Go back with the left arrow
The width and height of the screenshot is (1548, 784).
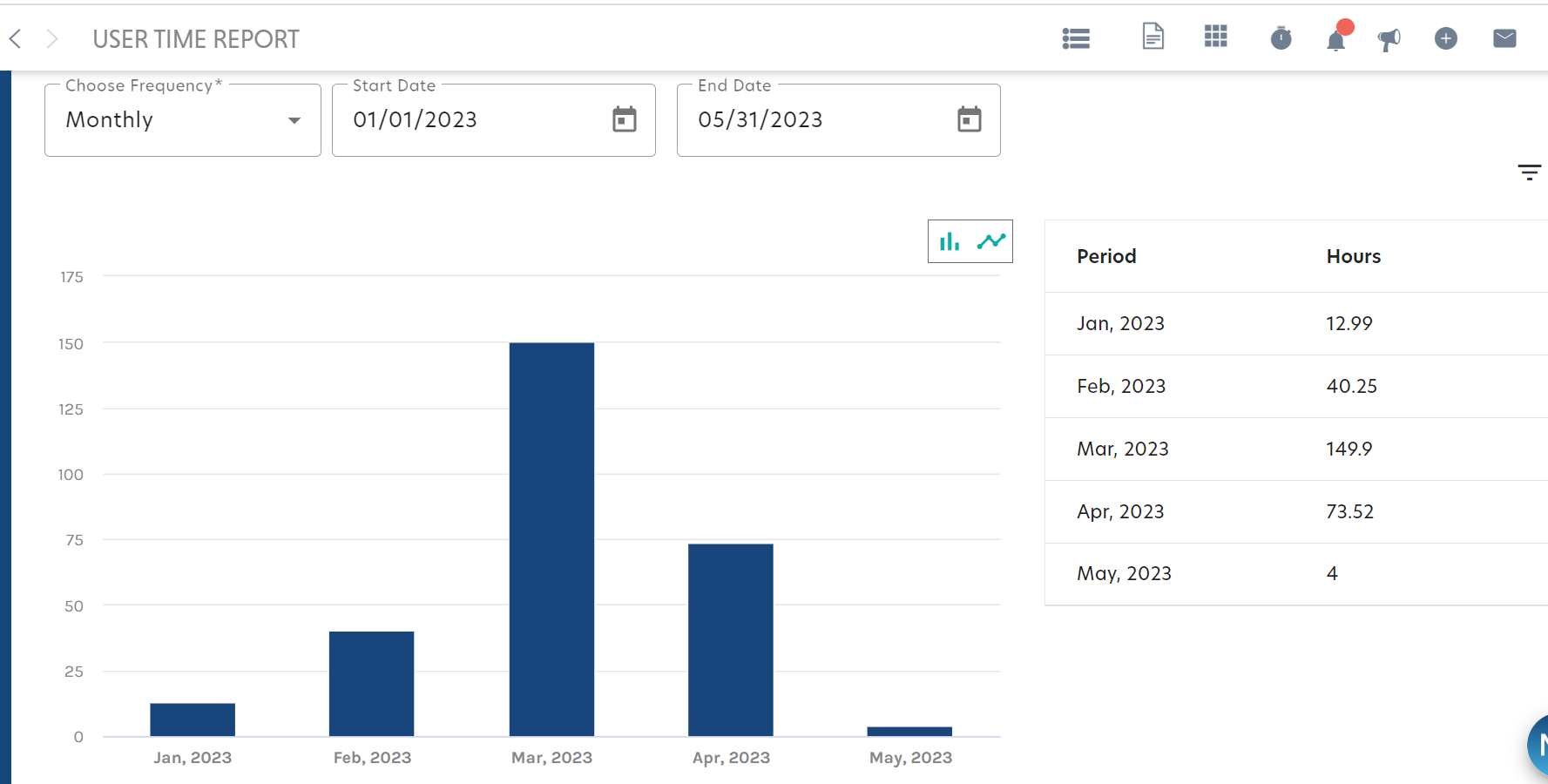[15, 38]
